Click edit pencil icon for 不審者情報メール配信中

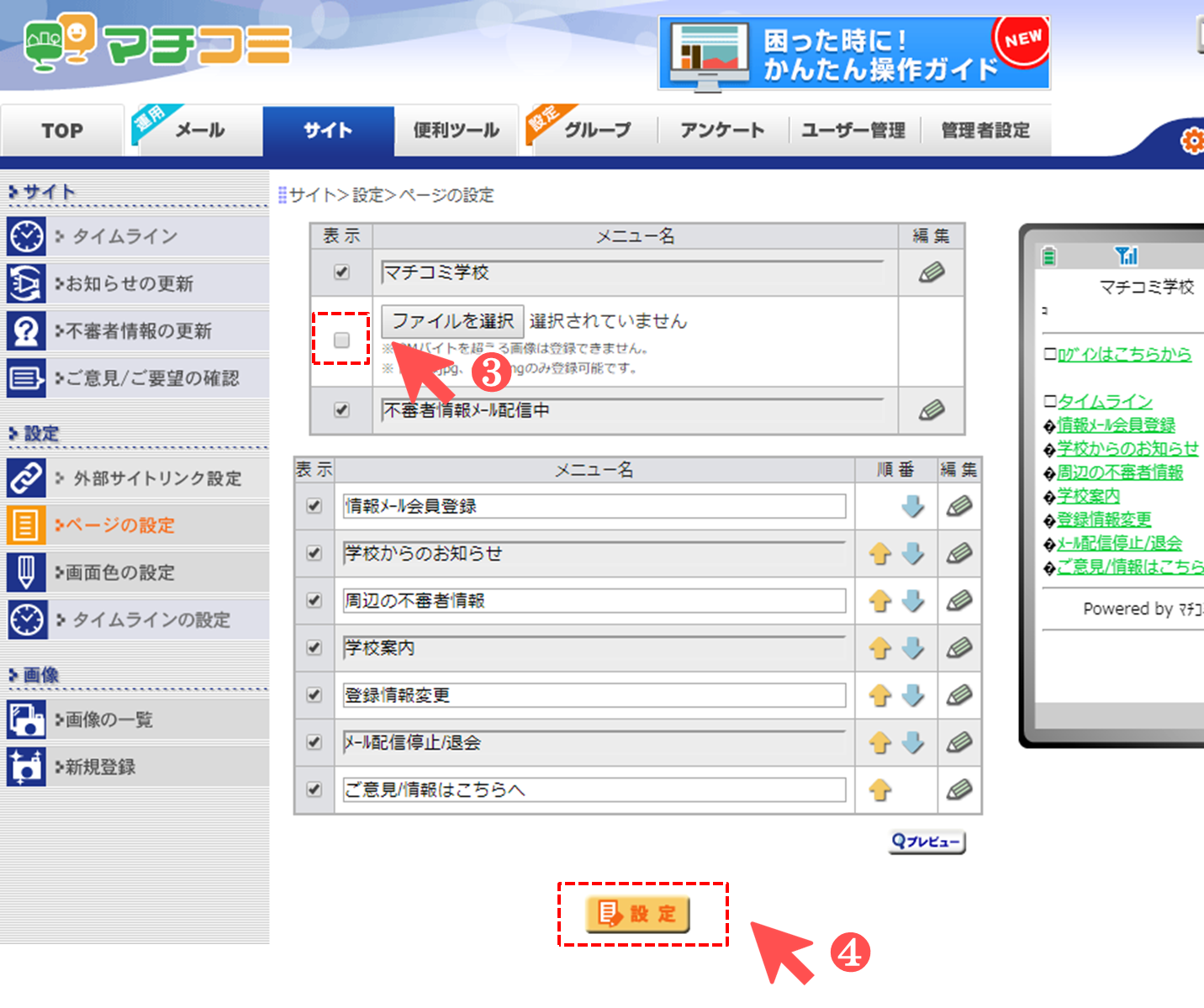[931, 410]
